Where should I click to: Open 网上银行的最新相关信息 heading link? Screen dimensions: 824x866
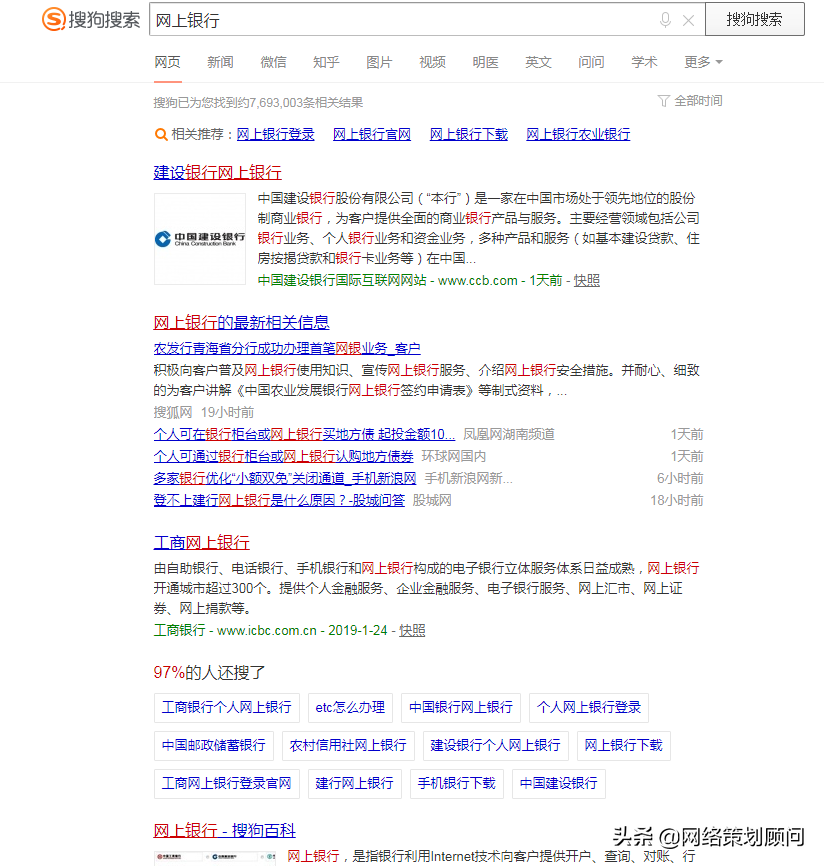tap(241, 322)
